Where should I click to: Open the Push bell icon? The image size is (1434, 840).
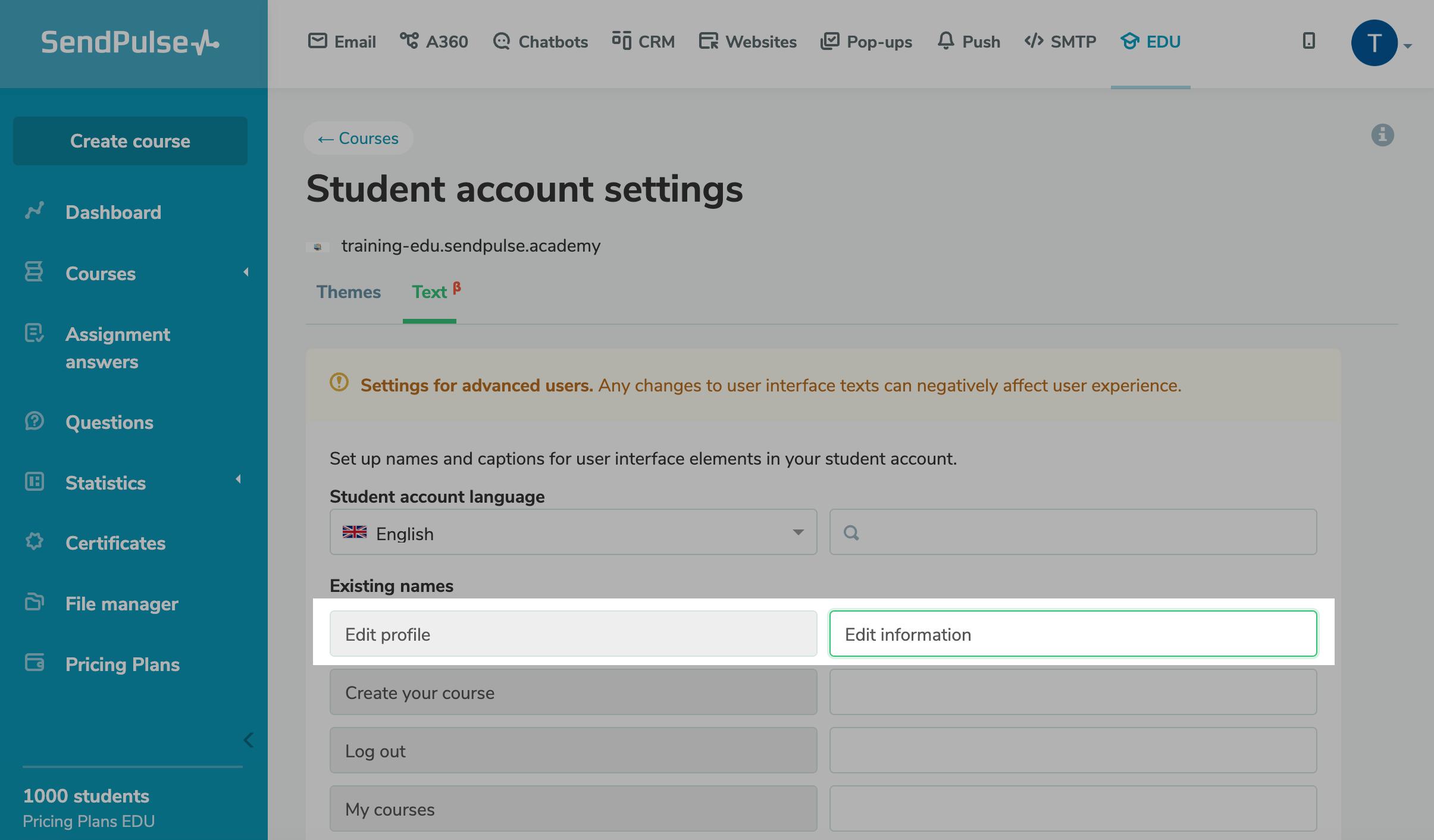[x=945, y=41]
